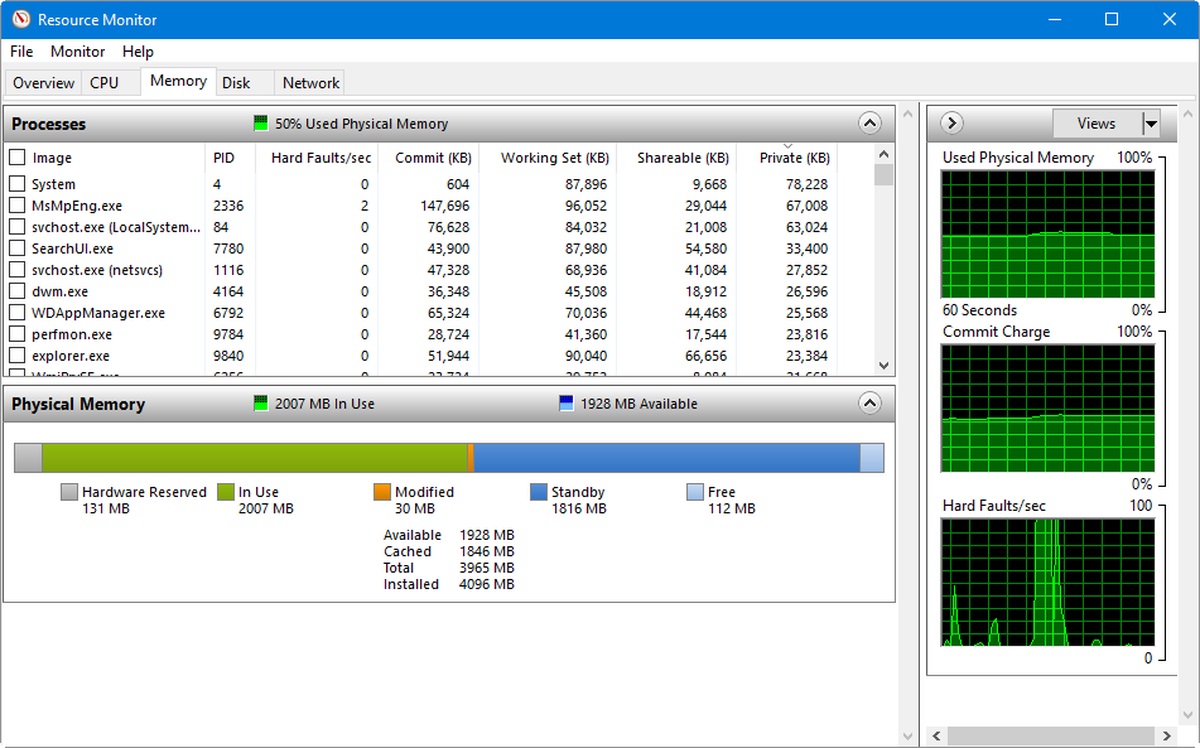Click working set value 90,040
Image resolution: width=1200 pixels, height=748 pixels.
point(586,356)
